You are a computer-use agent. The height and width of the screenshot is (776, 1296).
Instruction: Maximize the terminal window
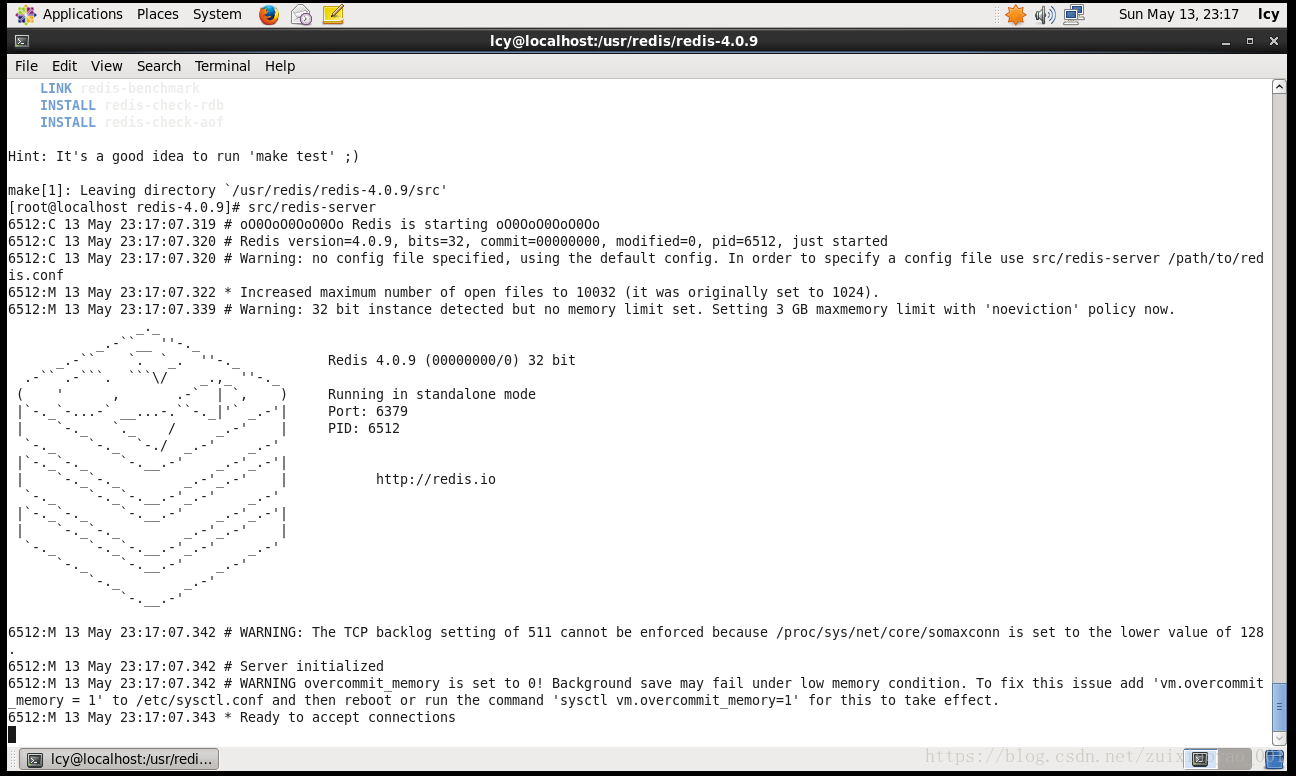click(x=1249, y=41)
